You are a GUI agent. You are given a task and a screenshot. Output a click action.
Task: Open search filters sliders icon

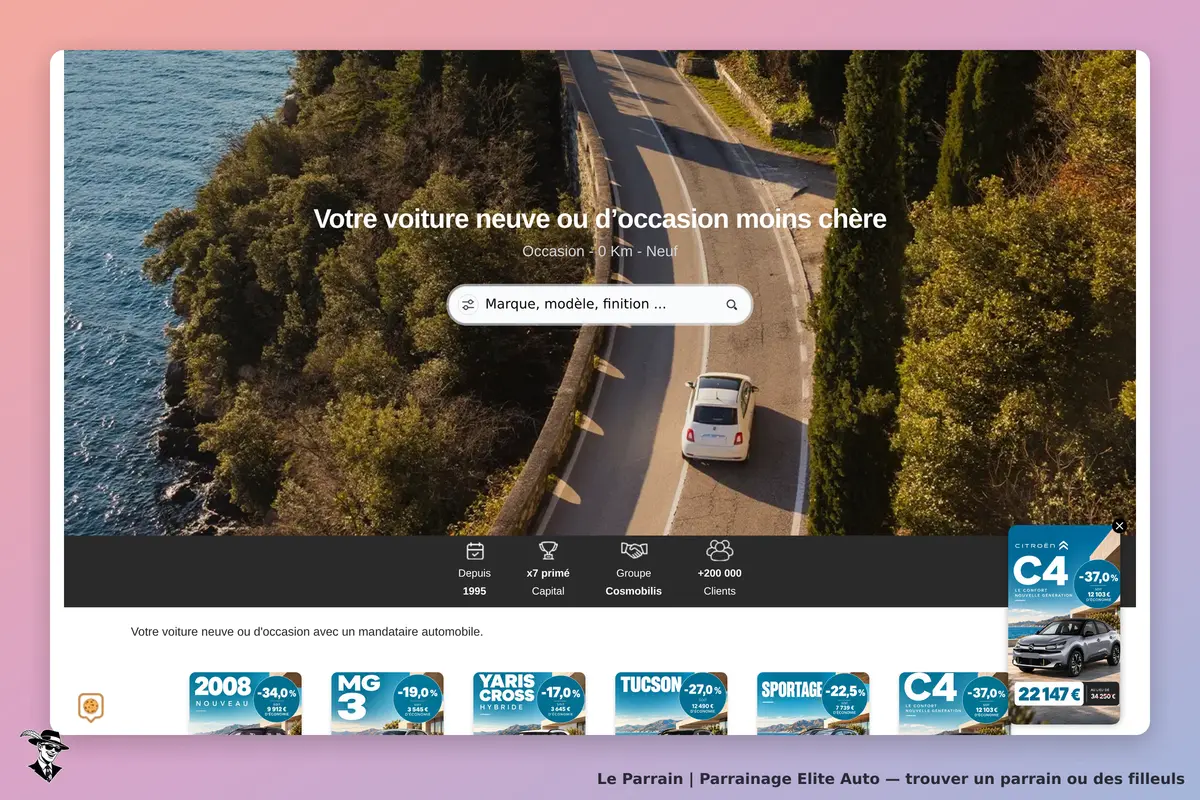tap(468, 305)
